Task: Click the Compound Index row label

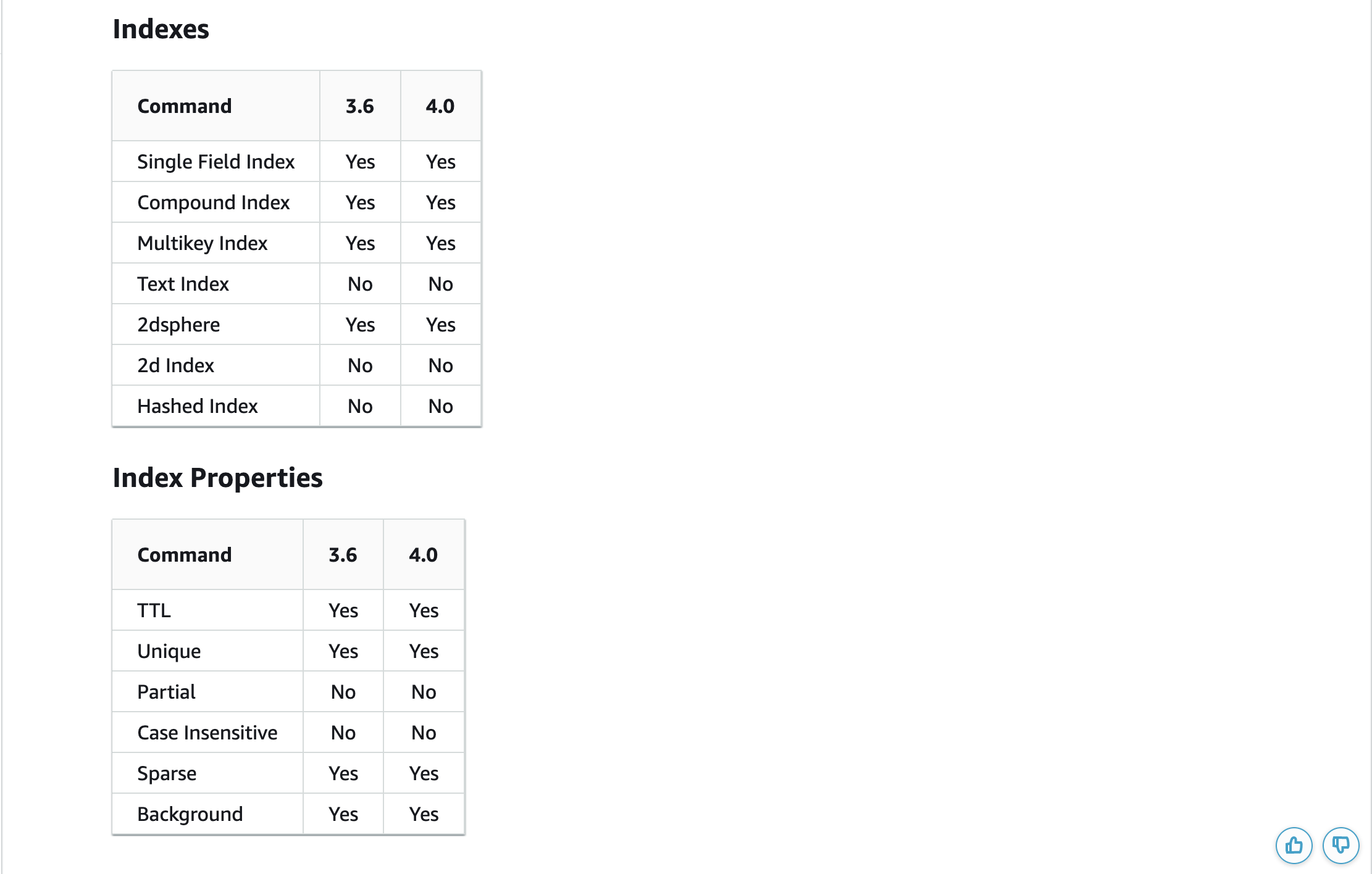Action: coord(213,202)
